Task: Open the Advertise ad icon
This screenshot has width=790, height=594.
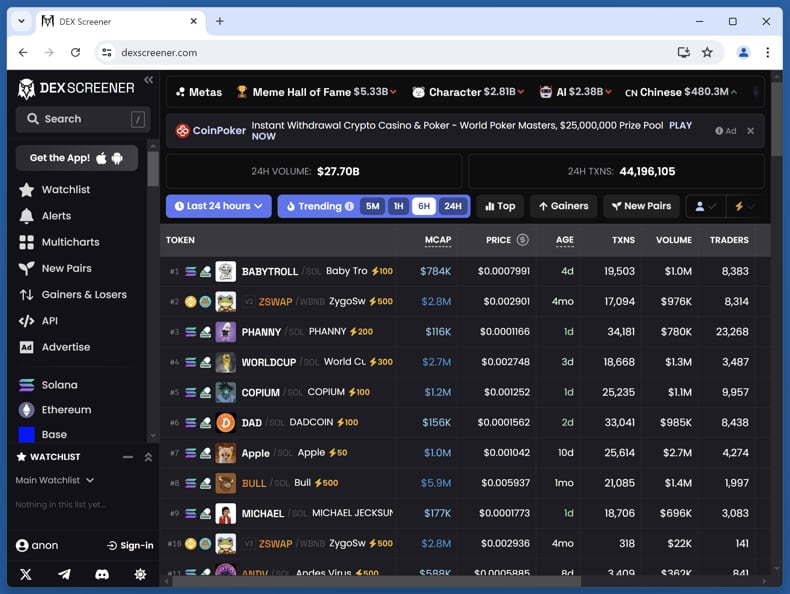Action: pos(26,347)
